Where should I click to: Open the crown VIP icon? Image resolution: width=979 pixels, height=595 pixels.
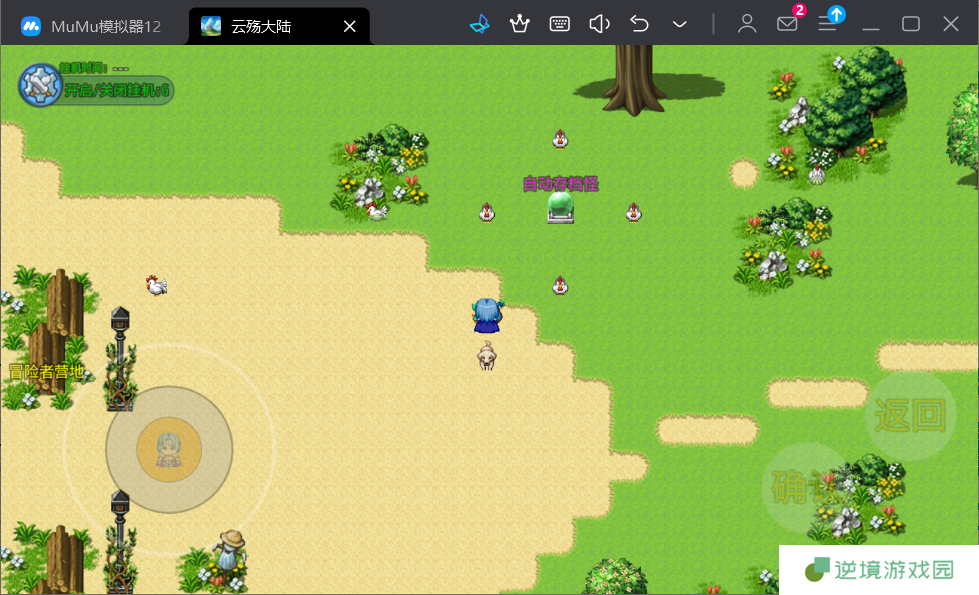519,24
